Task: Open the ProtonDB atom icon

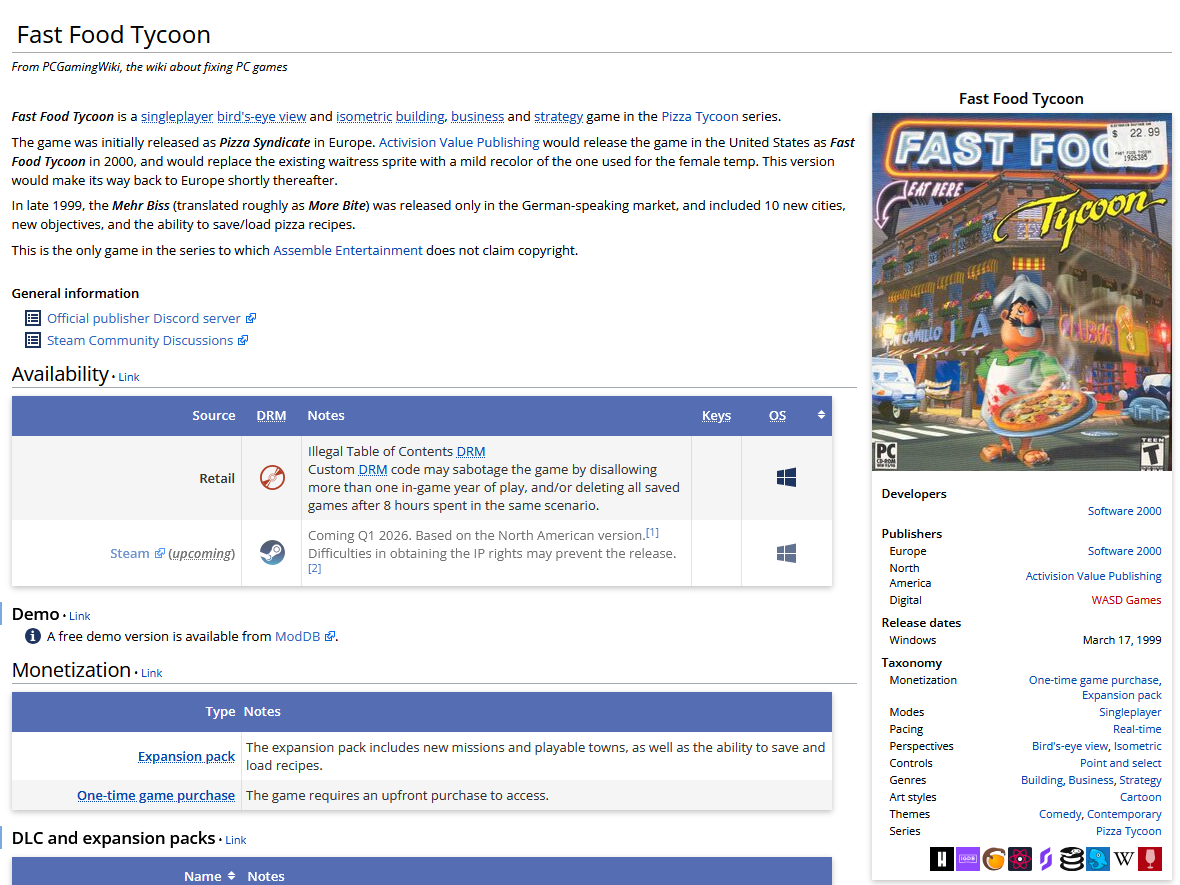Action: [1020, 859]
